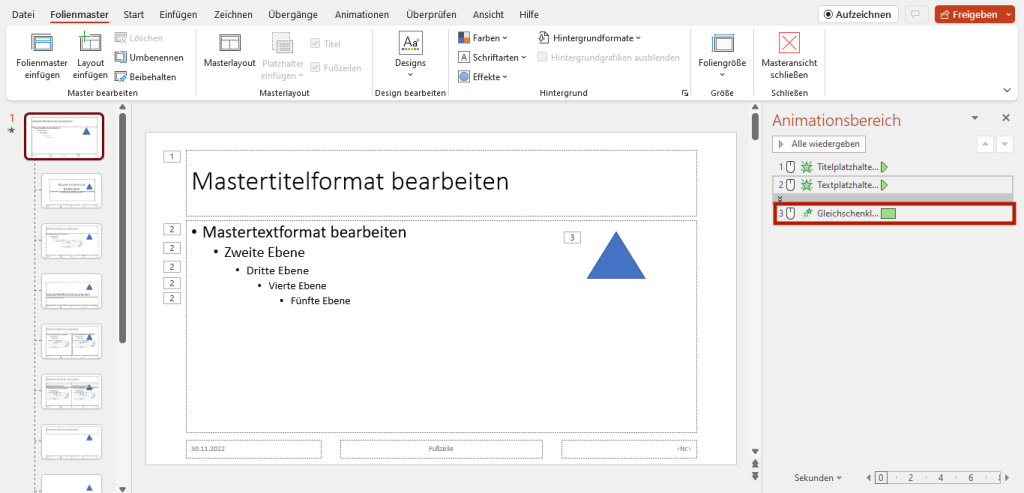This screenshot has width=1024, height=493.
Task: Close the master view via Masteransicht schließen
Action: [x=789, y=56]
